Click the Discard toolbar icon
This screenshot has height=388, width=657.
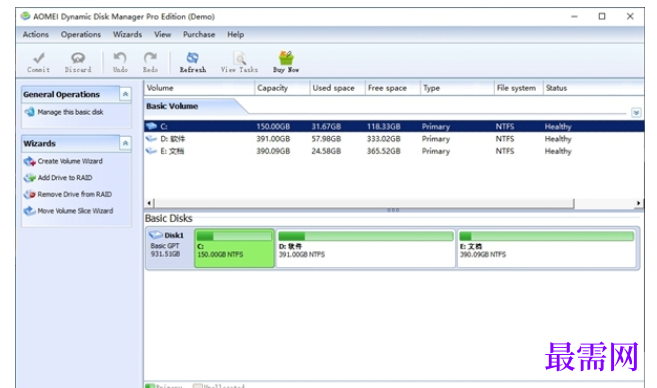[x=78, y=58]
